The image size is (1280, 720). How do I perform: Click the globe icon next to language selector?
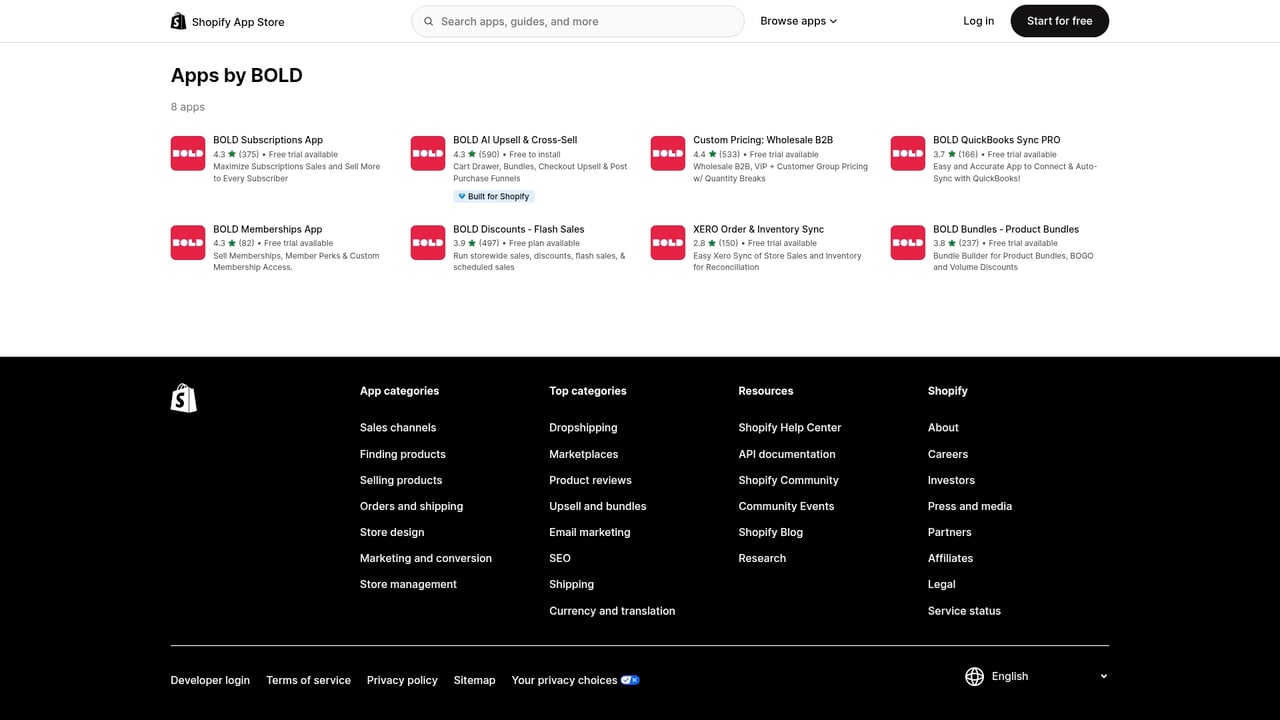click(x=974, y=676)
